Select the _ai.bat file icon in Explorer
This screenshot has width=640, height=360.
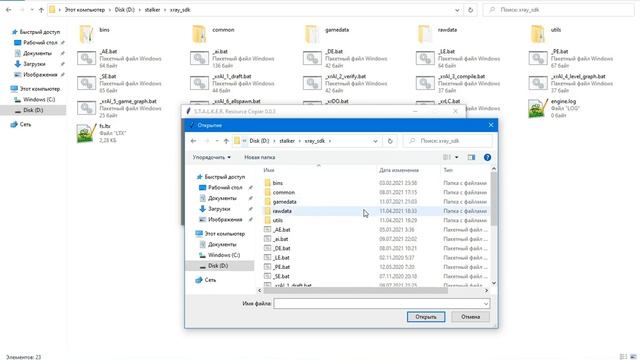click(x=199, y=58)
